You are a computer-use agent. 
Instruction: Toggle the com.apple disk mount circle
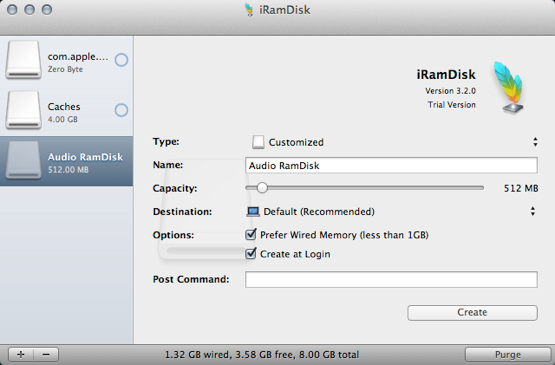[x=121, y=60]
